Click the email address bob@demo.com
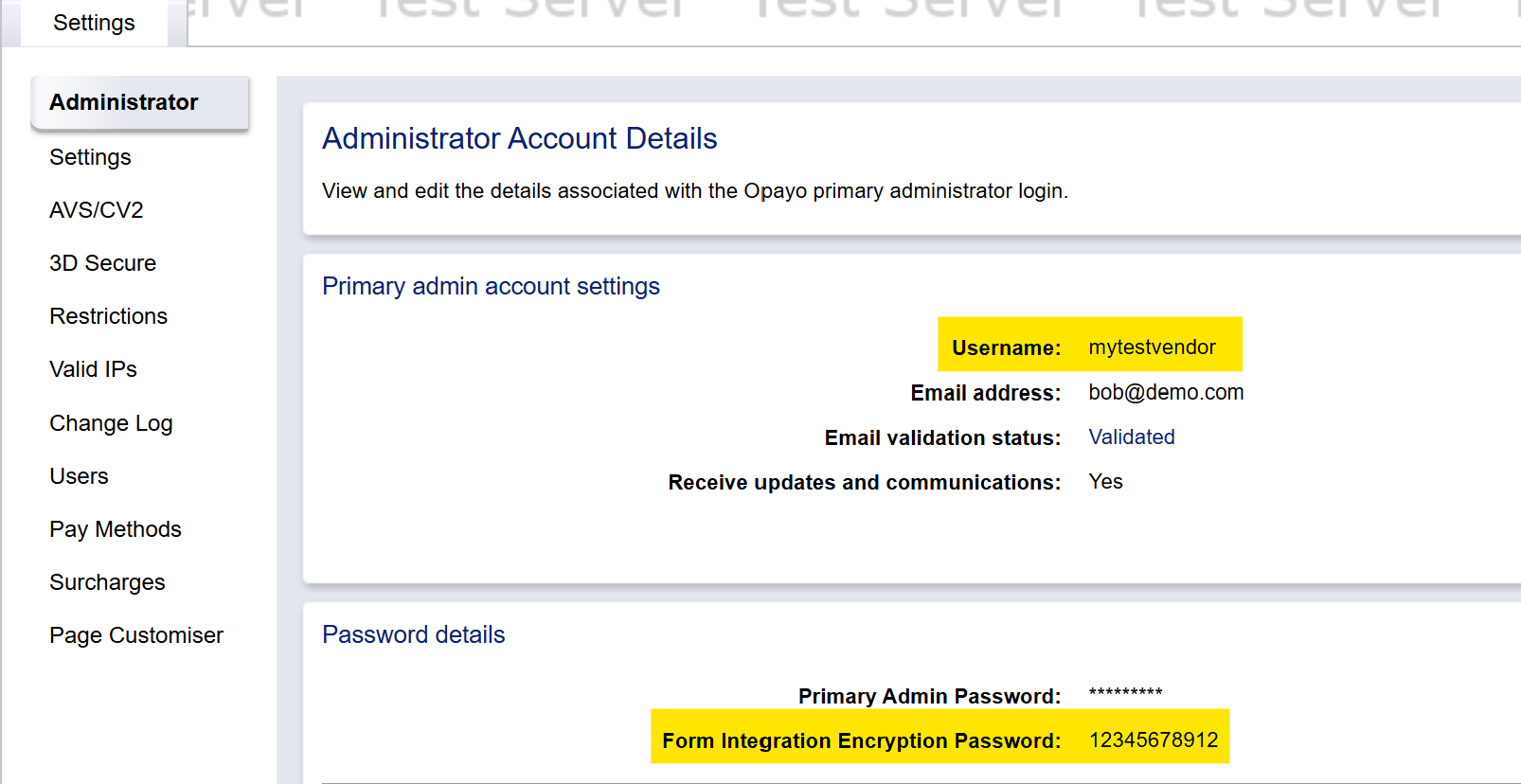 [x=1166, y=392]
